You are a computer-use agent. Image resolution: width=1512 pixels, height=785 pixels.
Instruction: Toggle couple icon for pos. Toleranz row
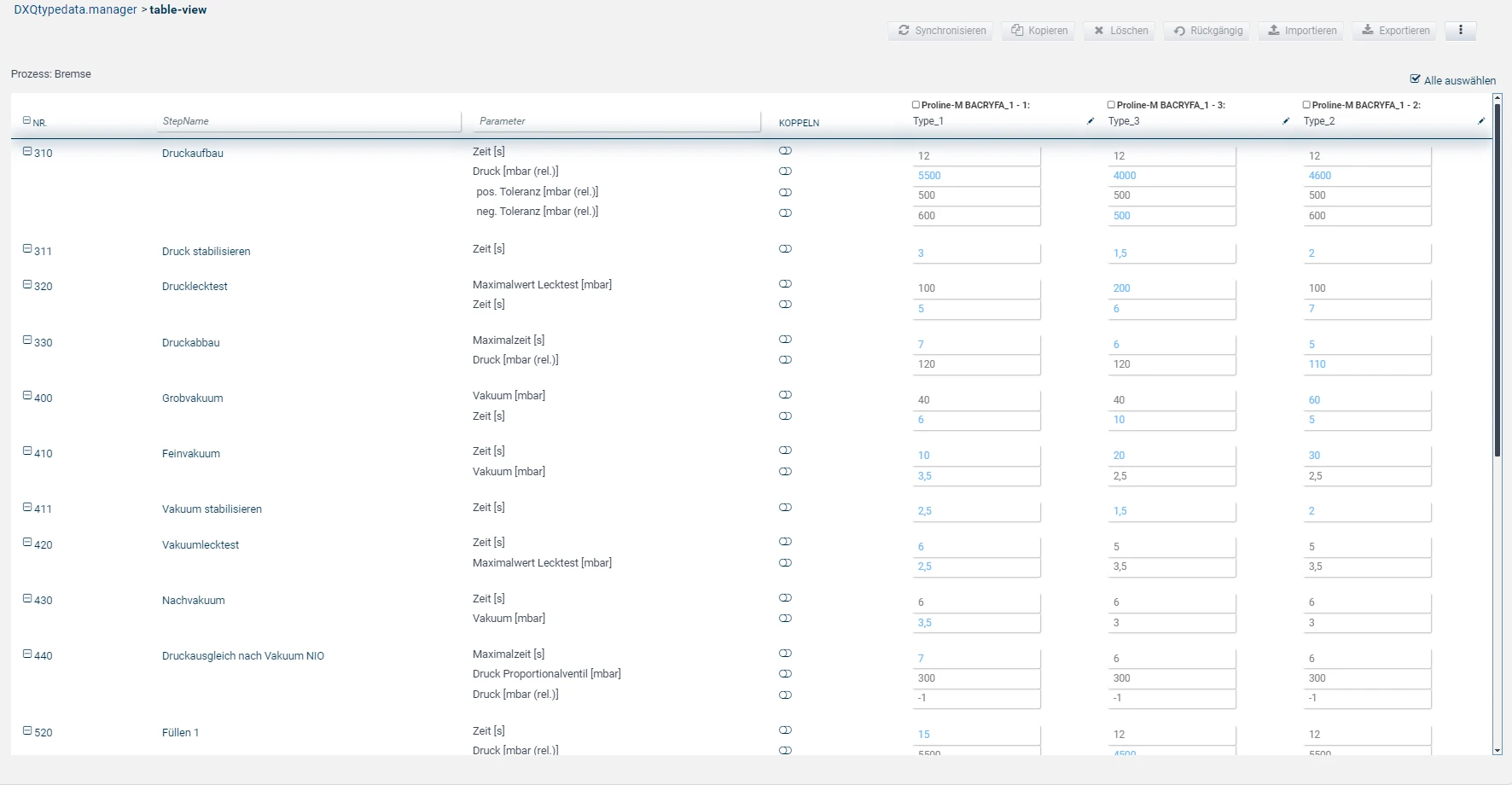(785, 193)
